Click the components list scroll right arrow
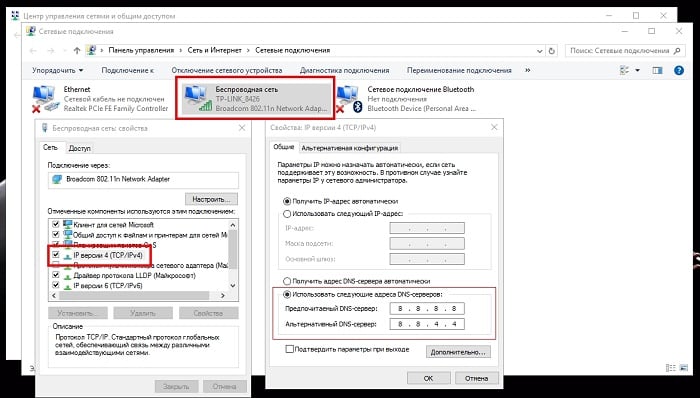This screenshot has width=700, height=398. point(223,295)
